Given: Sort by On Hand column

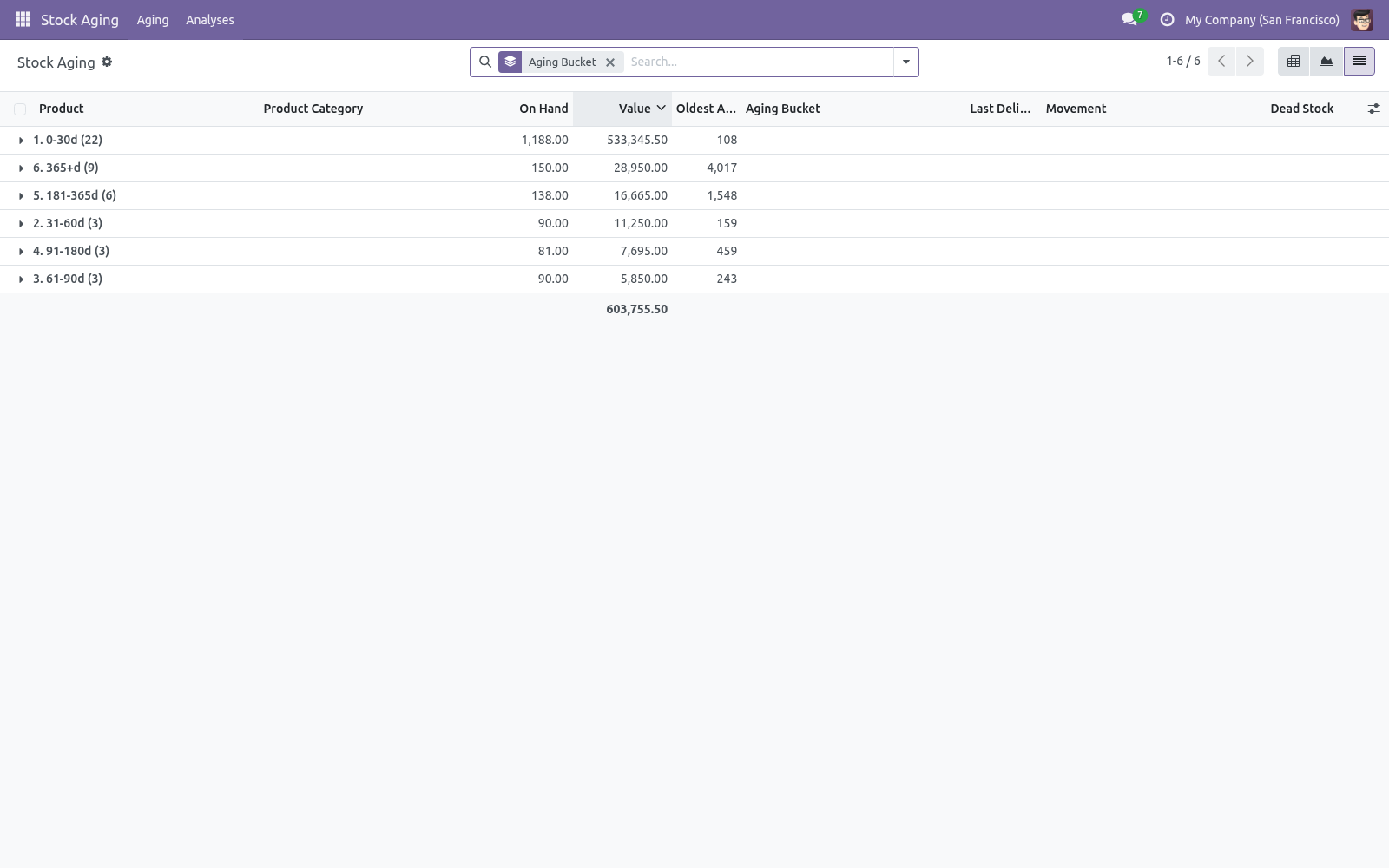Looking at the screenshot, I should pyautogui.click(x=543, y=108).
